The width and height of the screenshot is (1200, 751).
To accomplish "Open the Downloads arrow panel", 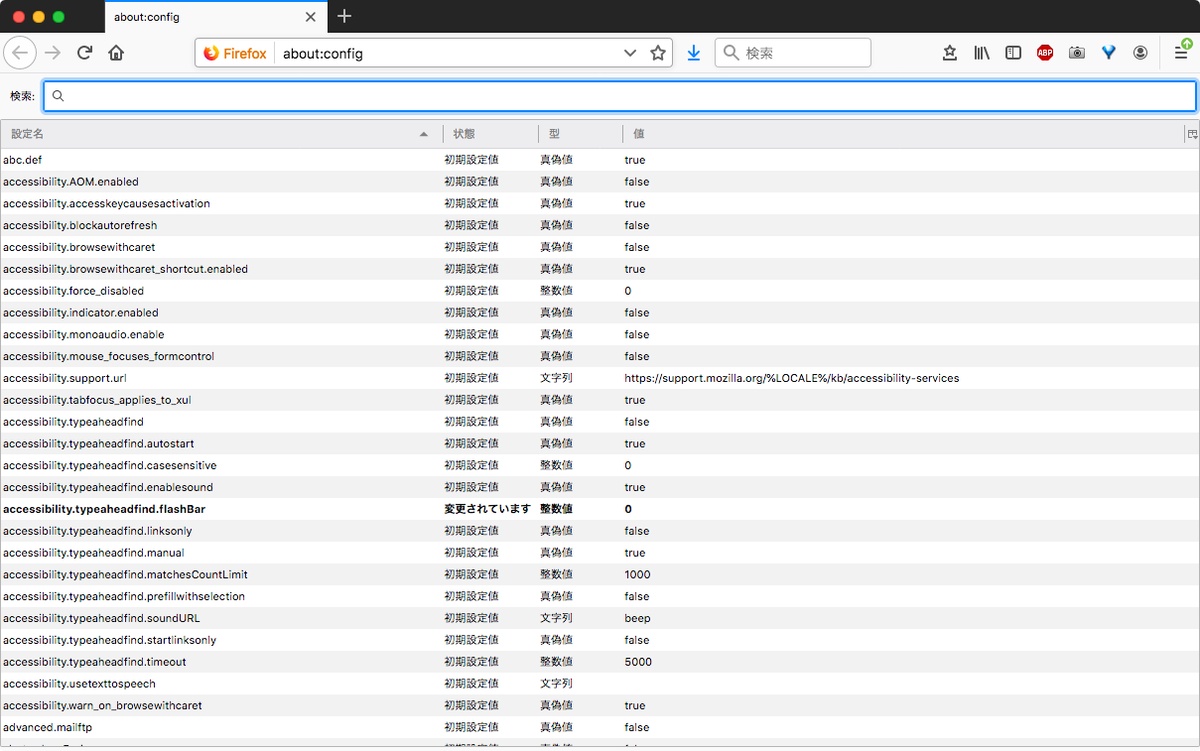I will (x=693, y=53).
